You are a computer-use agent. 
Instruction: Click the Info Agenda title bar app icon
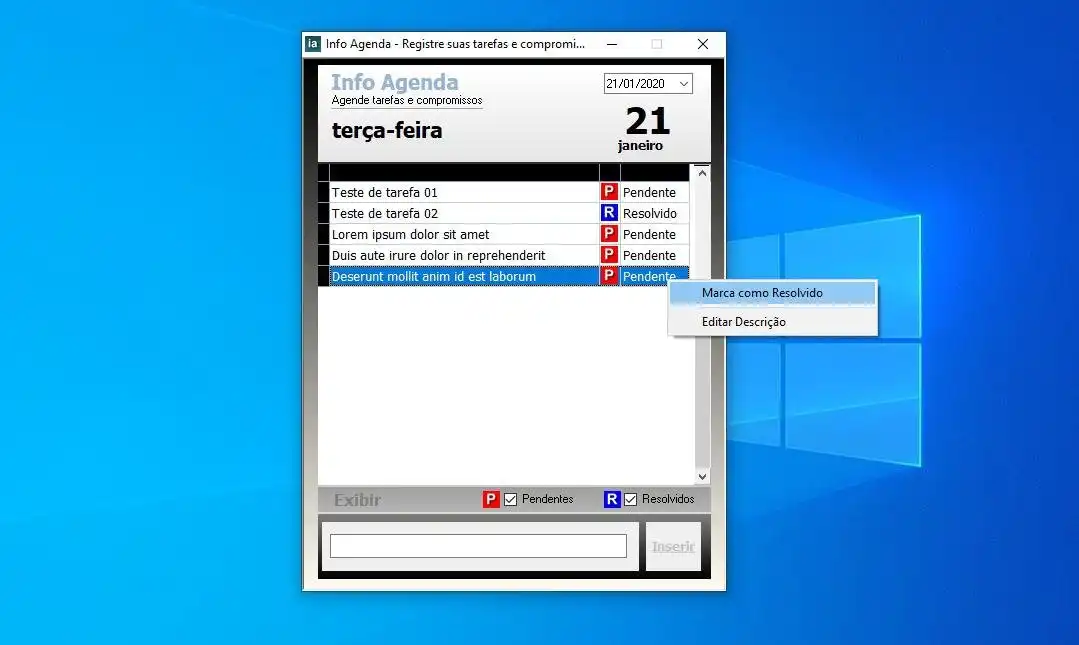click(x=313, y=44)
